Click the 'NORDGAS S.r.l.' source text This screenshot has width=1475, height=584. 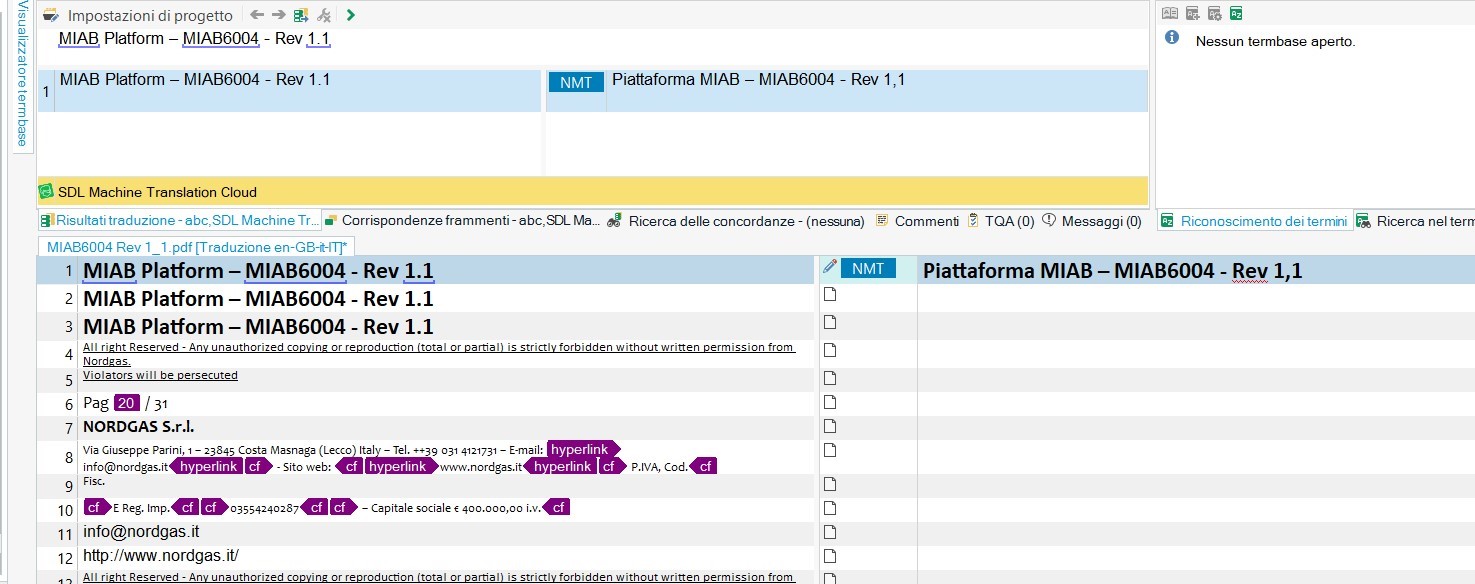(x=138, y=427)
